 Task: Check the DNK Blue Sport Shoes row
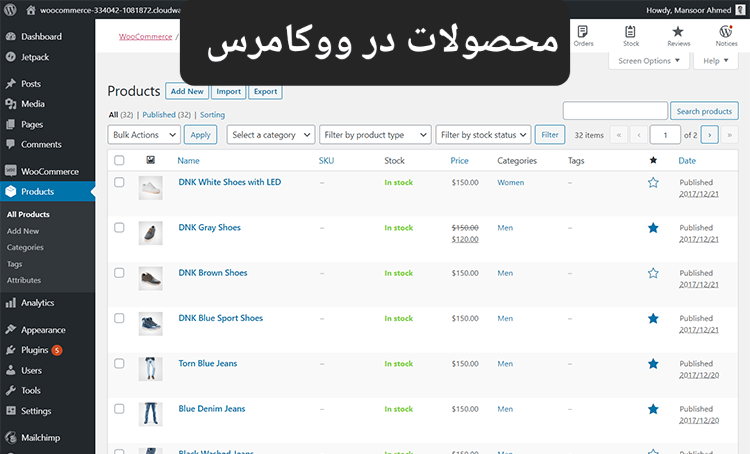point(119,318)
